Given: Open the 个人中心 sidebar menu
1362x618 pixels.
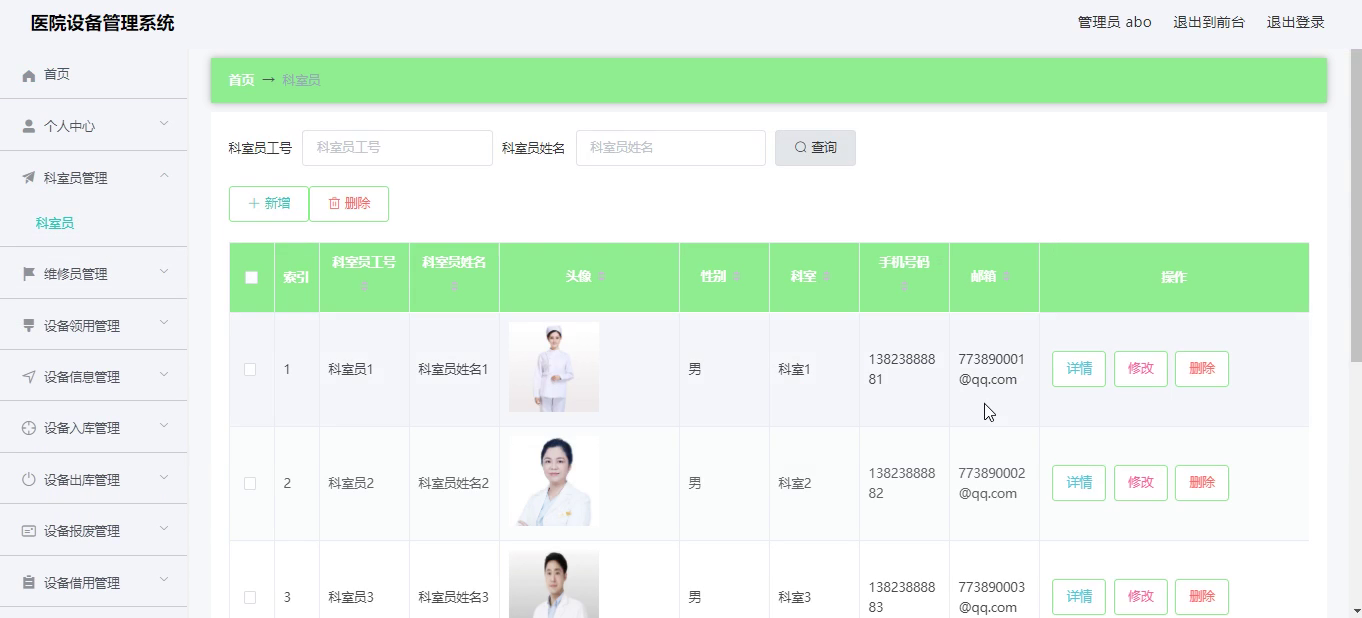Looking at the screenshot, I should click(x=94, y=126).
